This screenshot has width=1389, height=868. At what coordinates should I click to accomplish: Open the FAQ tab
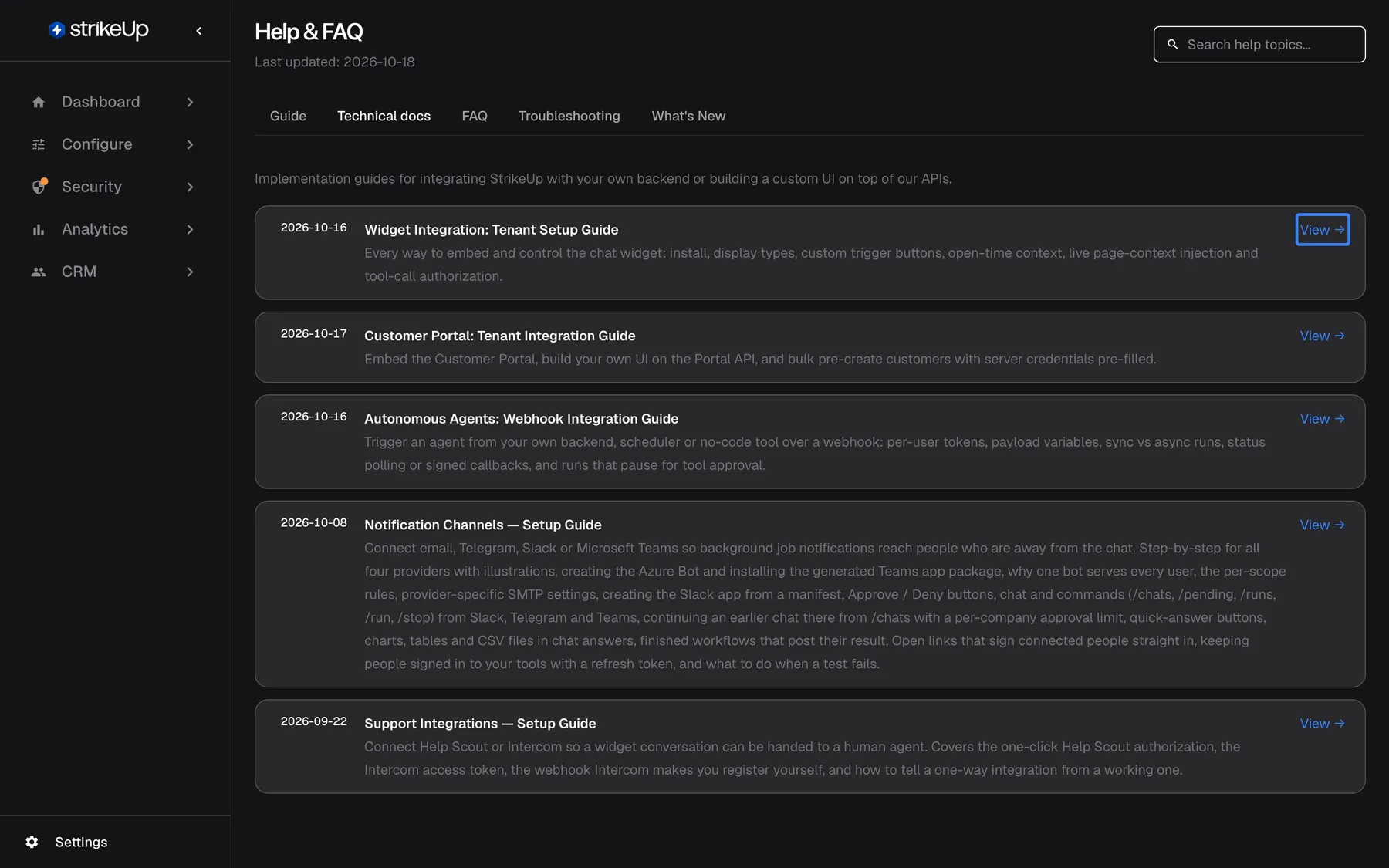click(475, 116)
